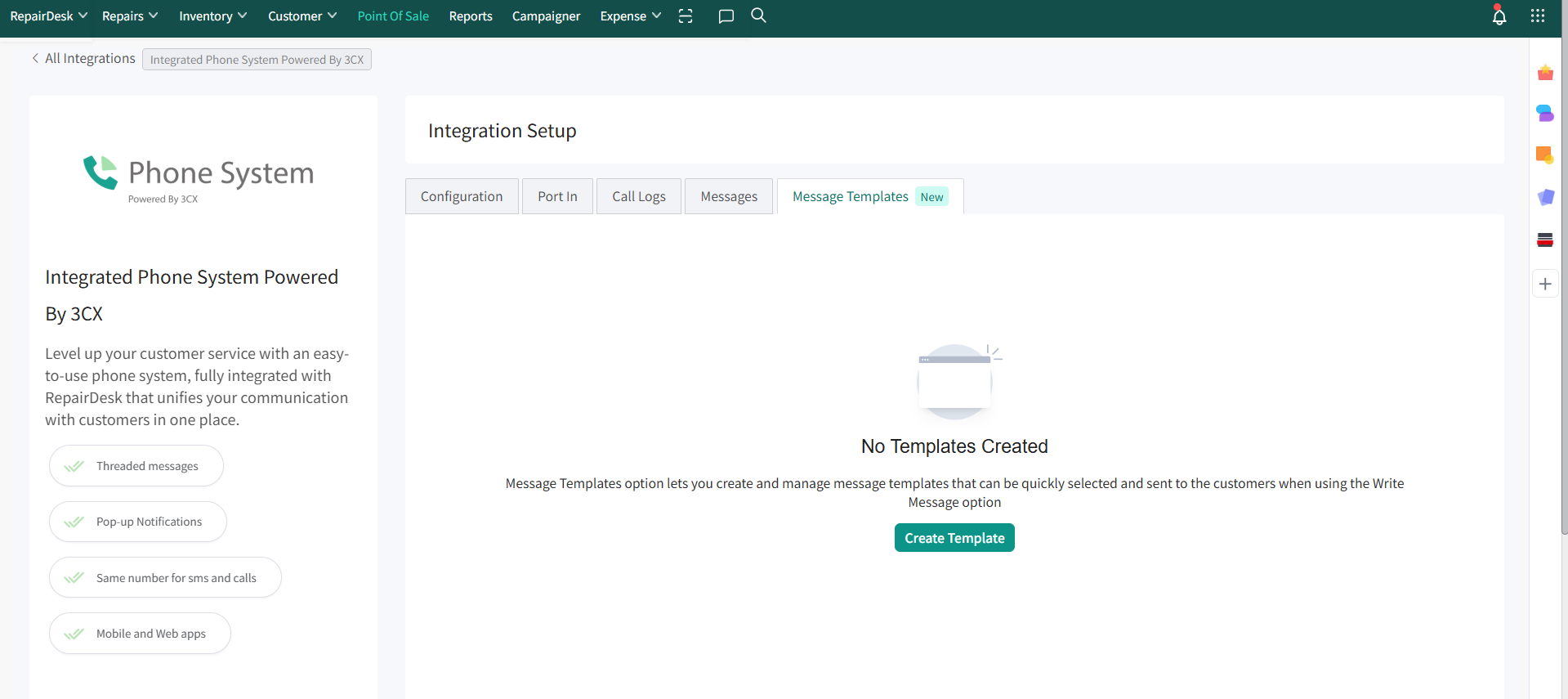
Task: Click the red basket sidebar icon
Action: [1545, 73]
